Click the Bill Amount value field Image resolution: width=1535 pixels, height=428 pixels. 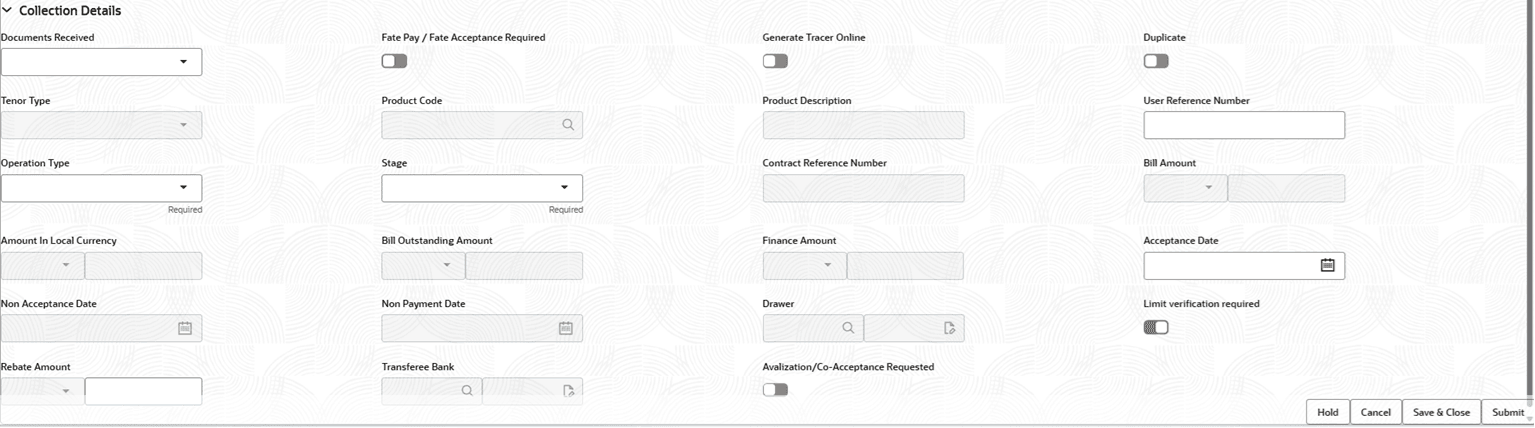pos(1286,188)
